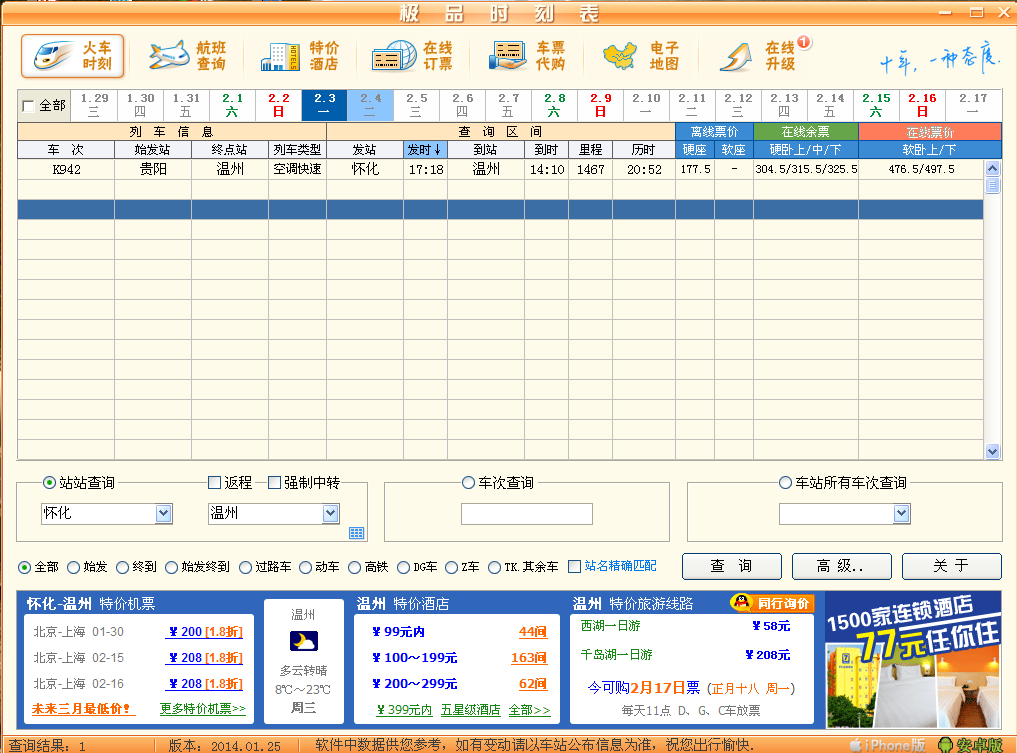This screenshot has width=1017, height=753.
Task: Open the 航班查询 flight search icon
Action: coord(187,56)
